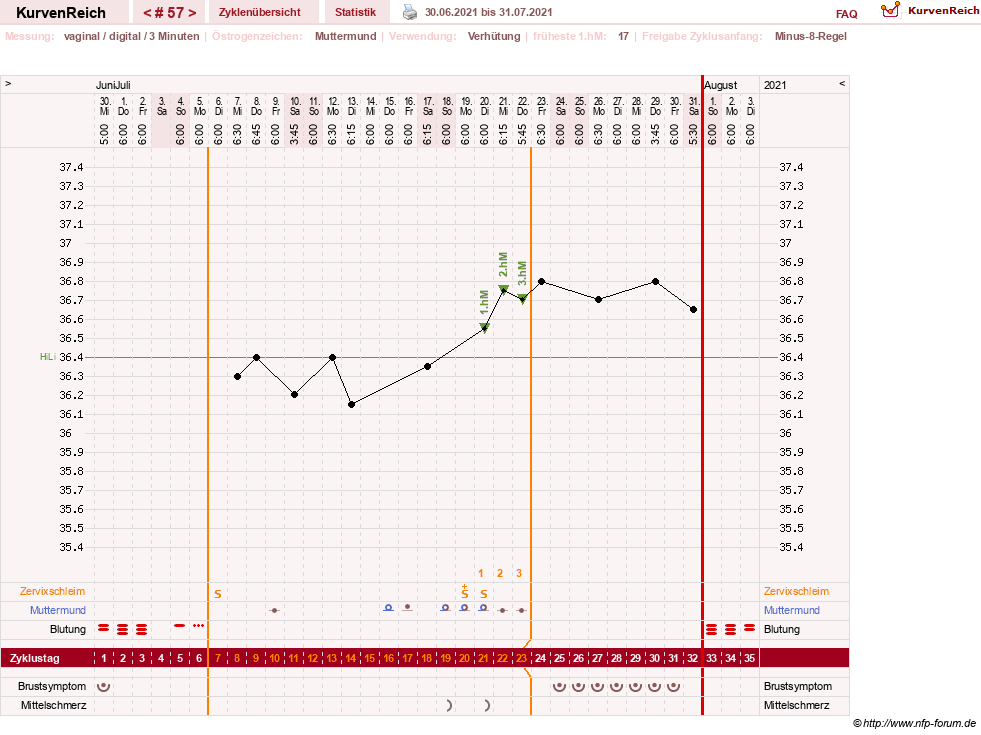
Task: Click the date range 30.06.2021 bis 31.07.2021
Action: [x=488, y=12]
